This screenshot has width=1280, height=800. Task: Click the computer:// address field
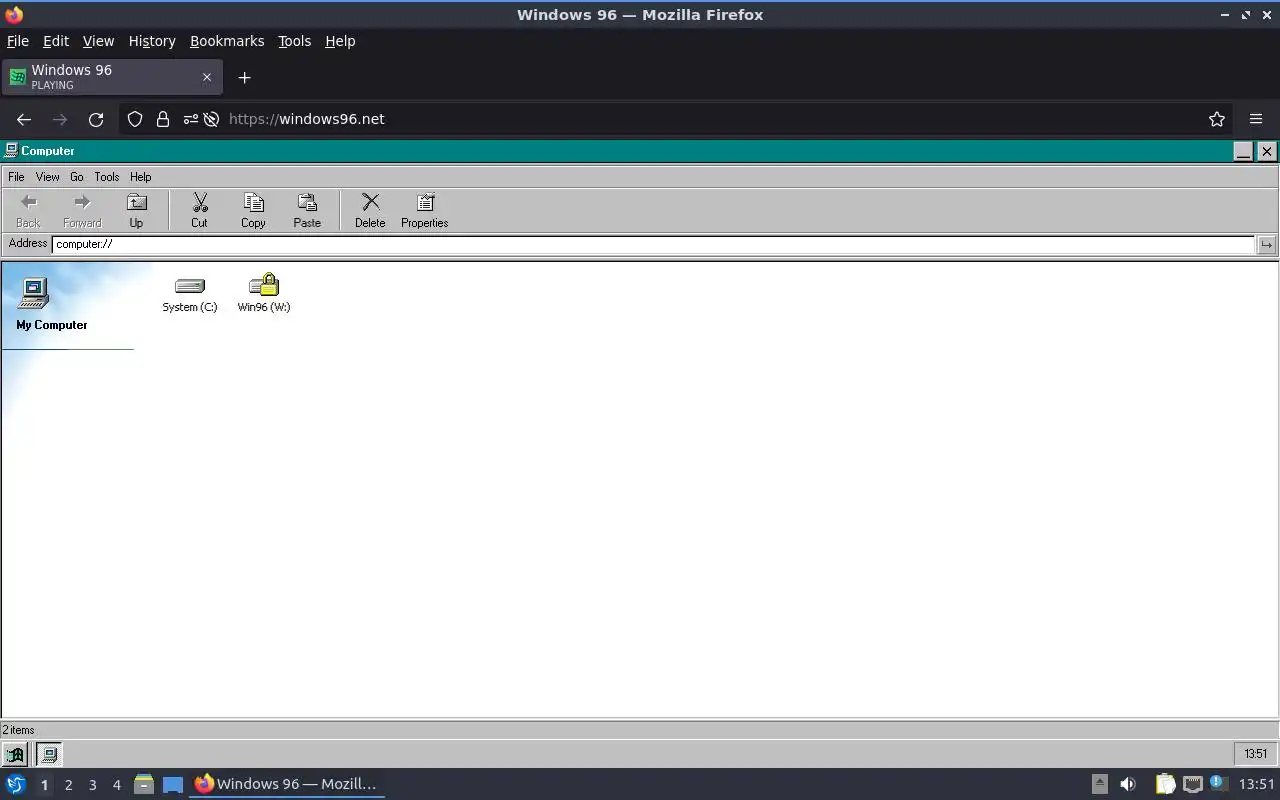coord(653,244)
